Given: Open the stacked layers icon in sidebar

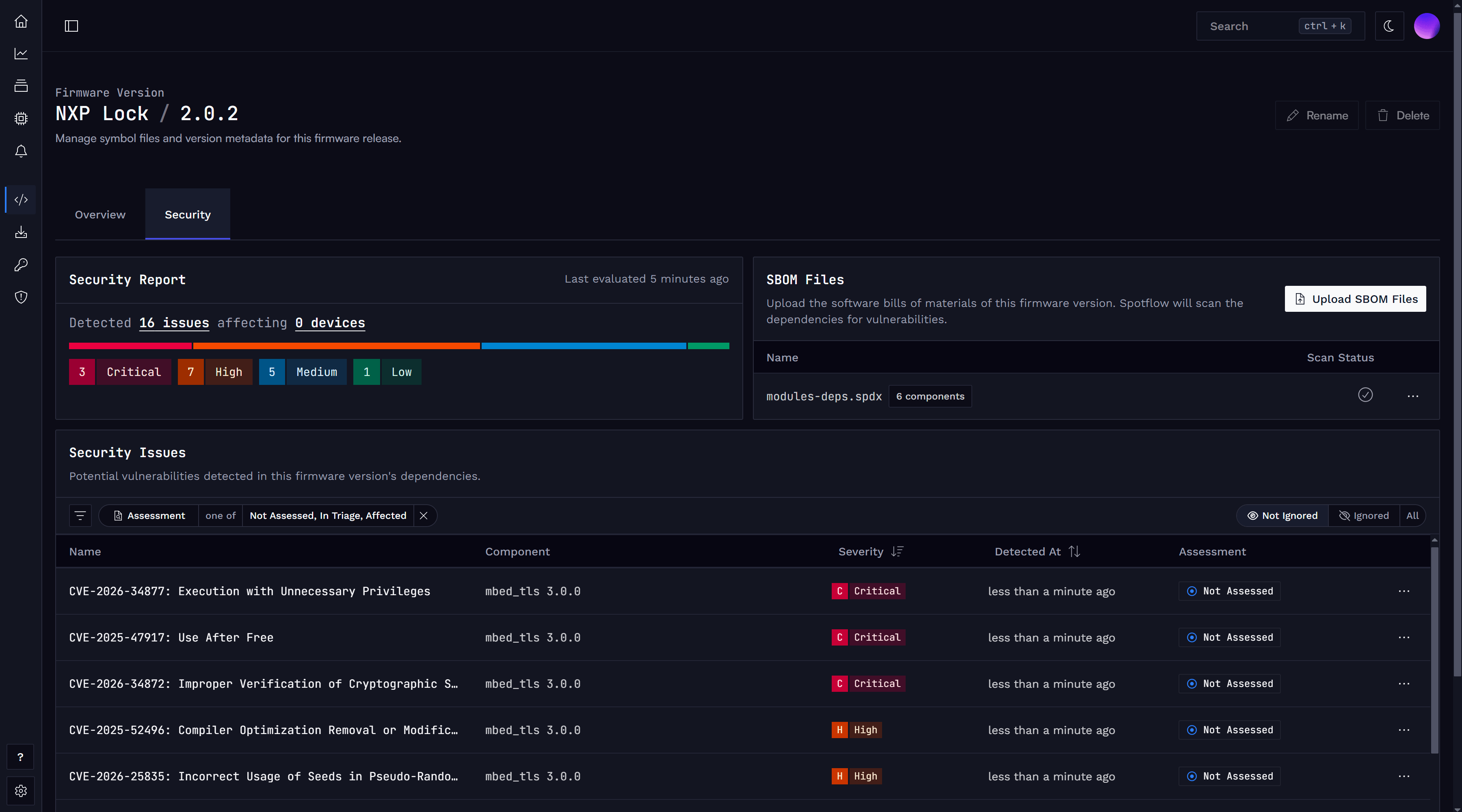Looking at the screenshot, I should click(x=21, y=86).
